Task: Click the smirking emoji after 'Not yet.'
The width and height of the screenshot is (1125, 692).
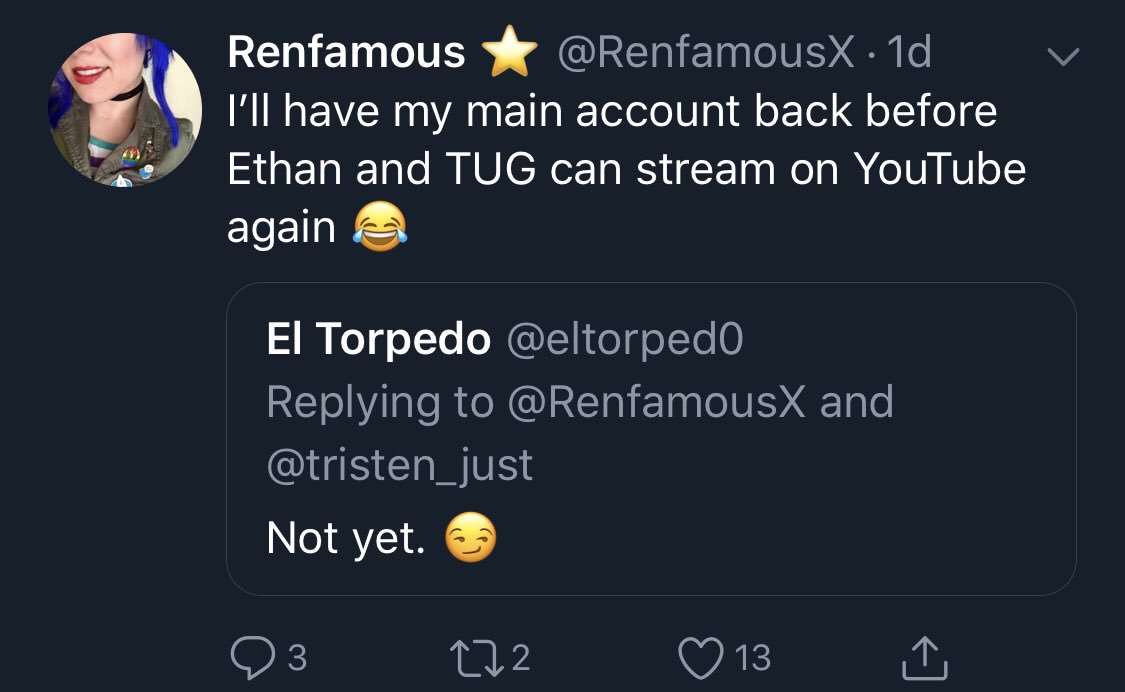Action: click(x=471, y=537)
